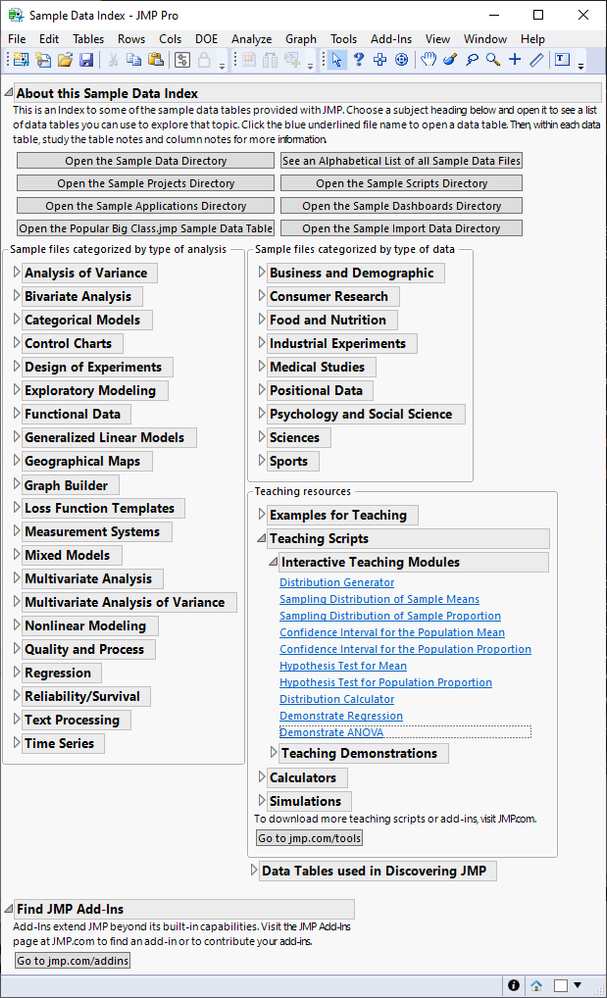The image size is (607, 998).
Task: Toggle the white square box in status bar
Action: point(560,985)
